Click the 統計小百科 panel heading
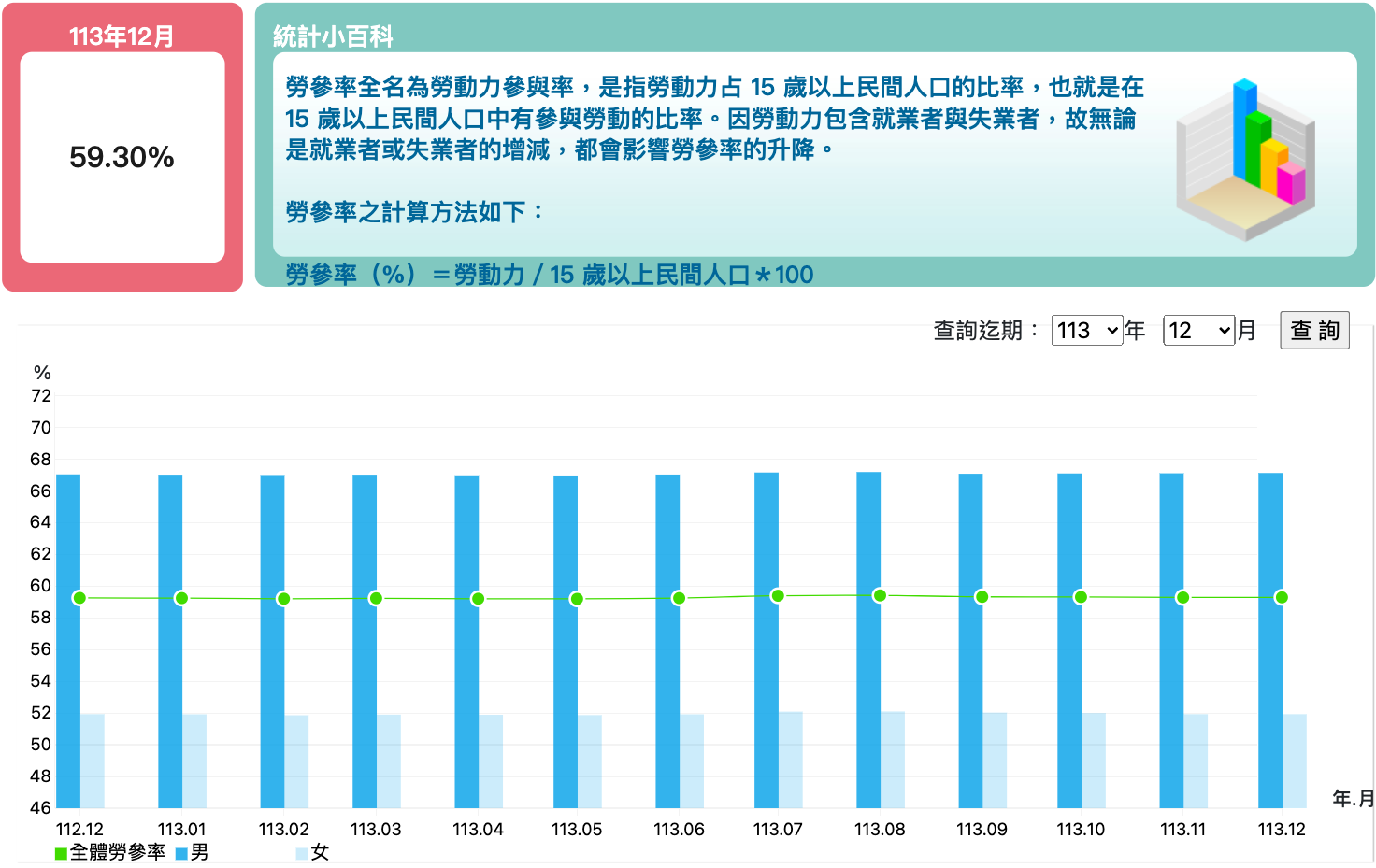Image resolution: width=1376 pixels, height=868 pixels. coord(333,36)
